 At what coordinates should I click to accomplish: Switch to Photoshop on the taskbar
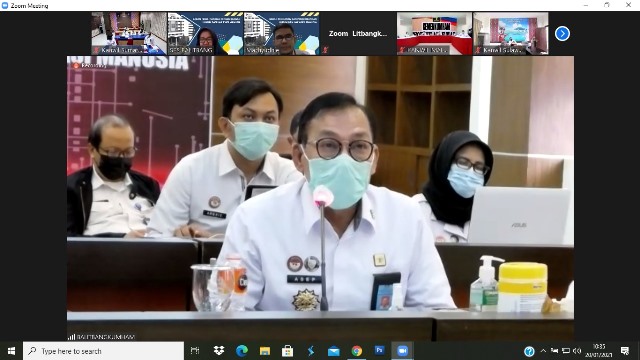coord(379,351)
